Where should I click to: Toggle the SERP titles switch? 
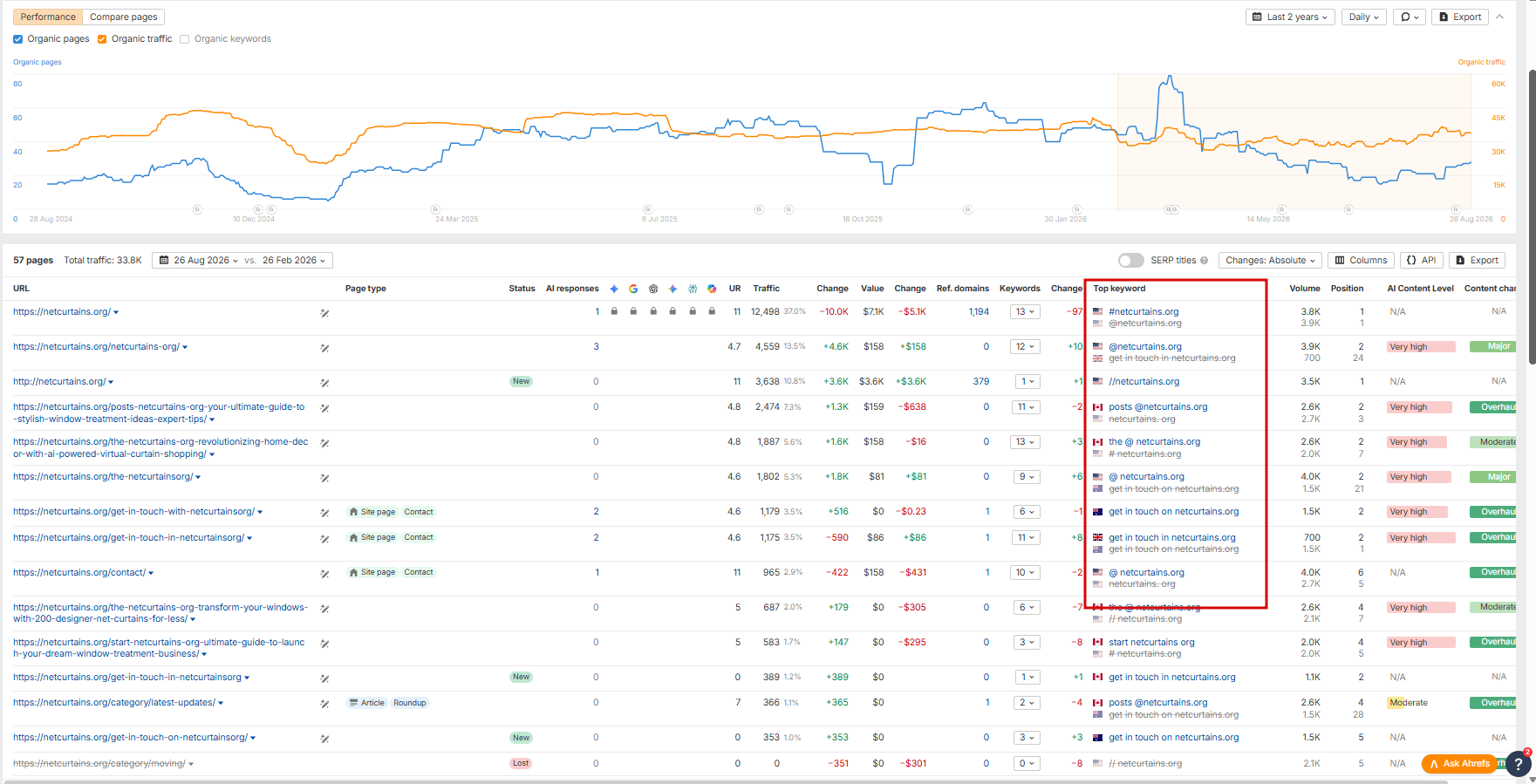(x=1130, y=261)
